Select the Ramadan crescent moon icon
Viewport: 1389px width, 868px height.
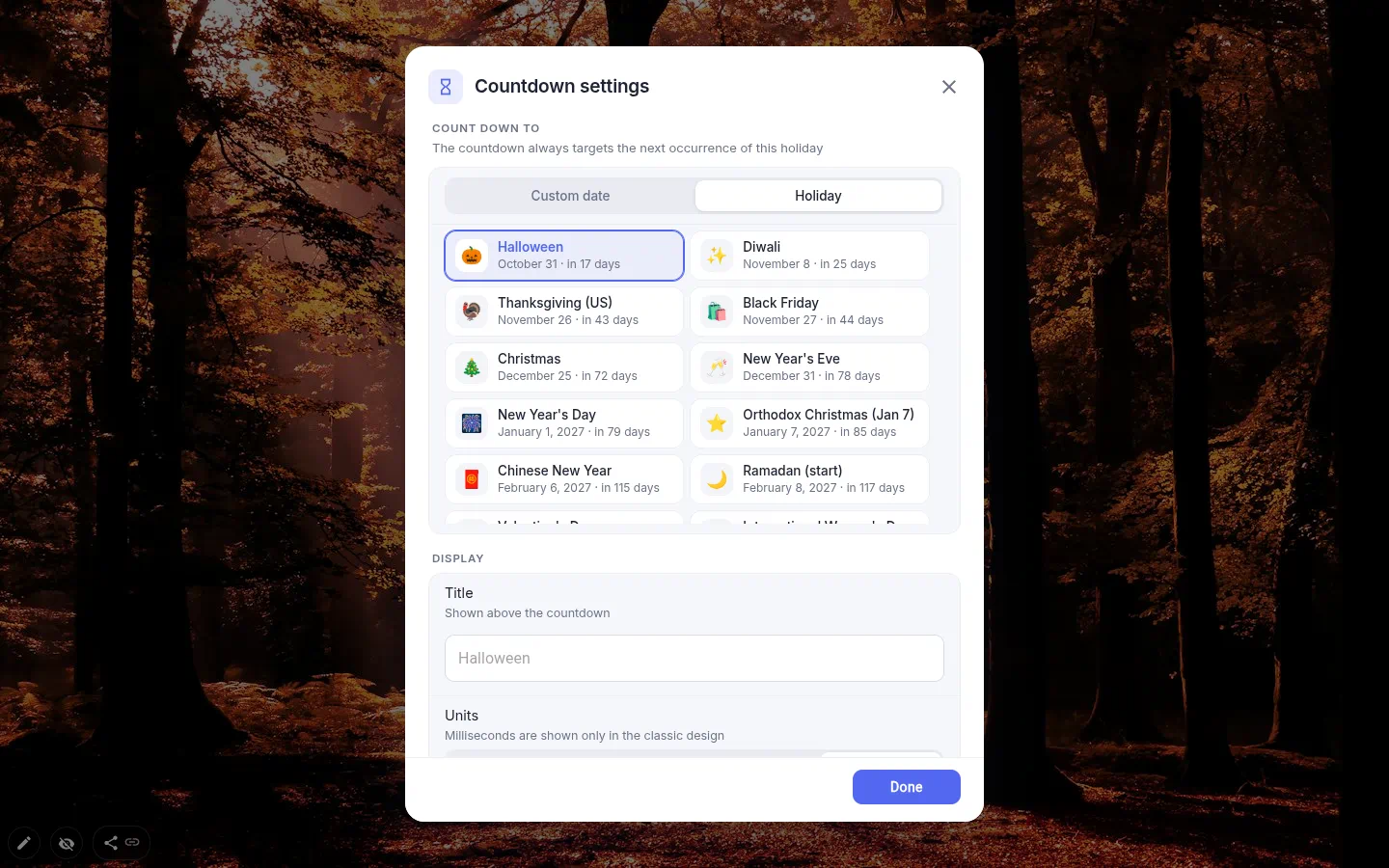pyautogui.click(x=717, y=479)
